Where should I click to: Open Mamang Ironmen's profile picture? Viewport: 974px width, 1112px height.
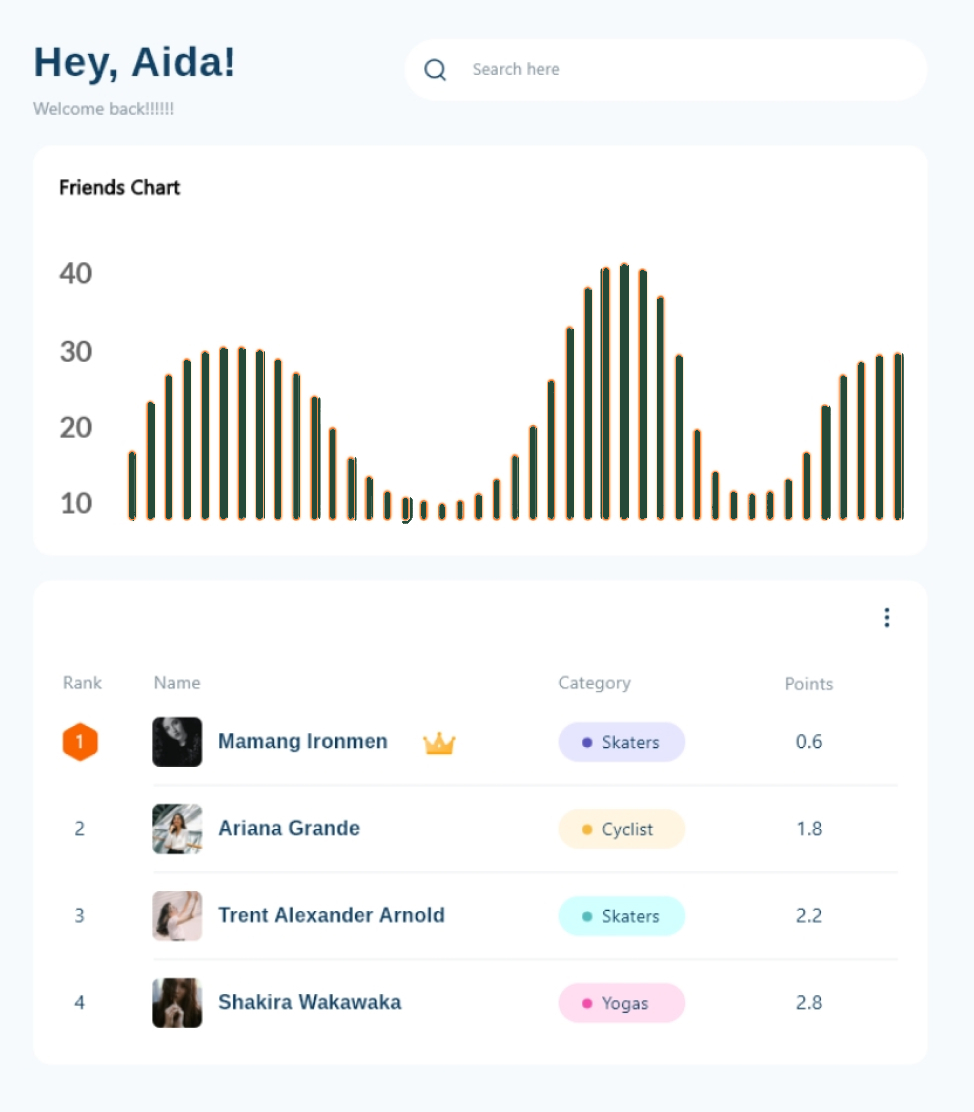coord(177,742)
